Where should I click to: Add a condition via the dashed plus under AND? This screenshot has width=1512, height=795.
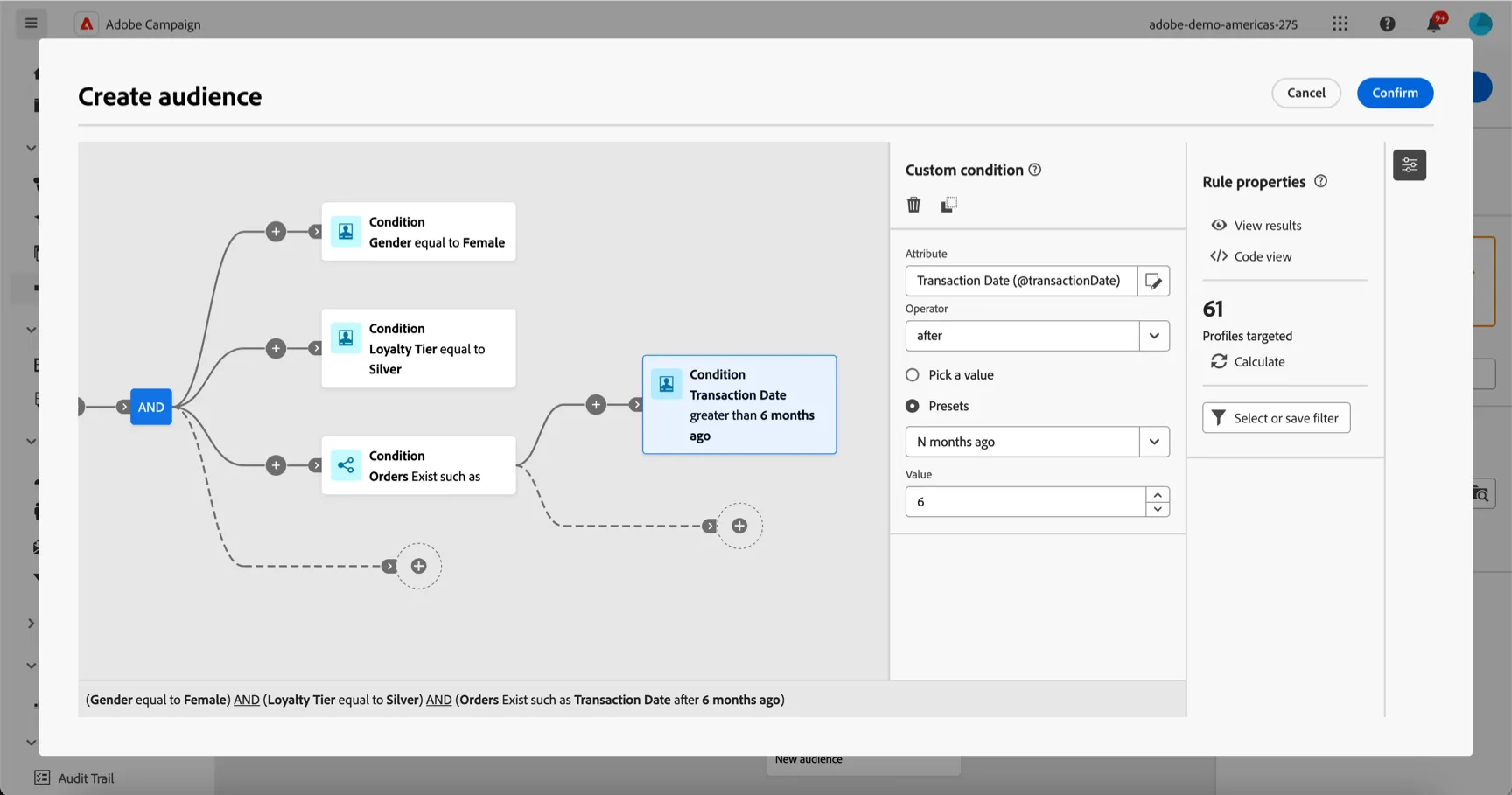pos(419,566)
